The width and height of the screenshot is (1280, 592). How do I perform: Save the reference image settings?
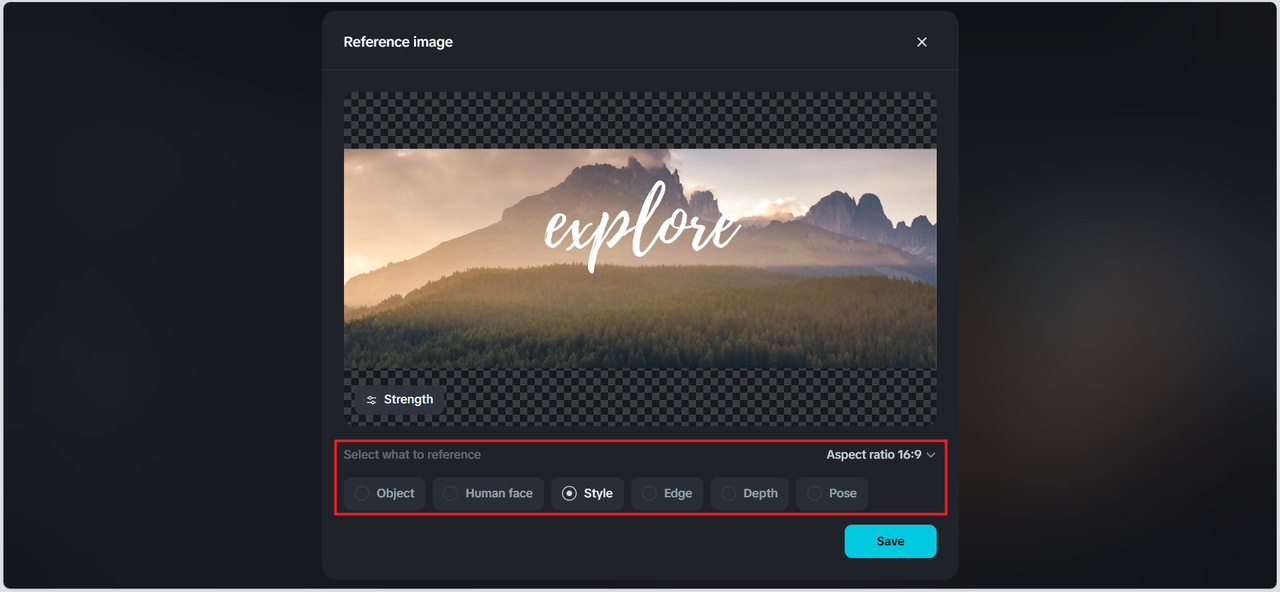[890, 541]
